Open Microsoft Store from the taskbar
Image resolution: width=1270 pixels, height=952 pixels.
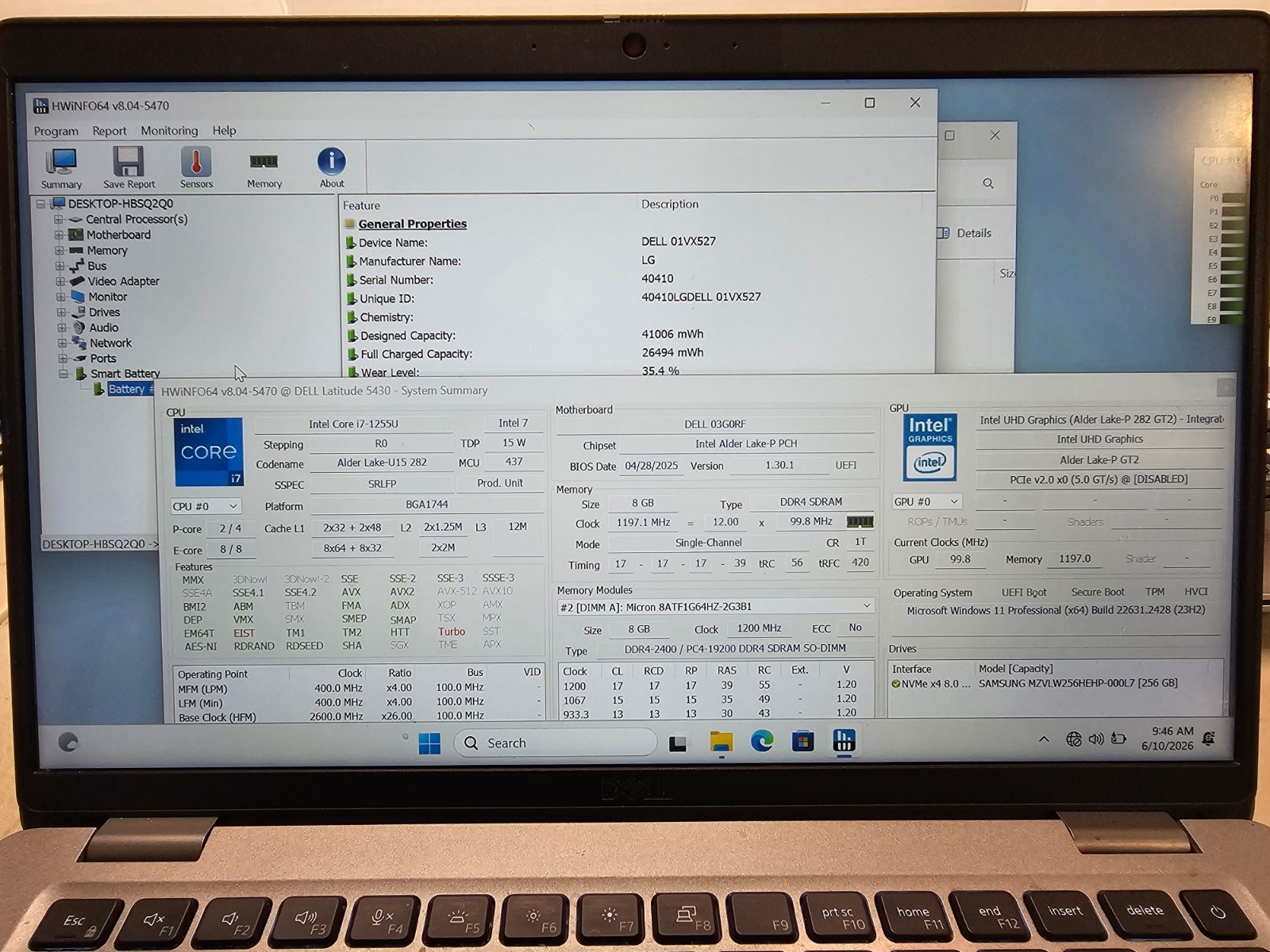pos(802,742)
